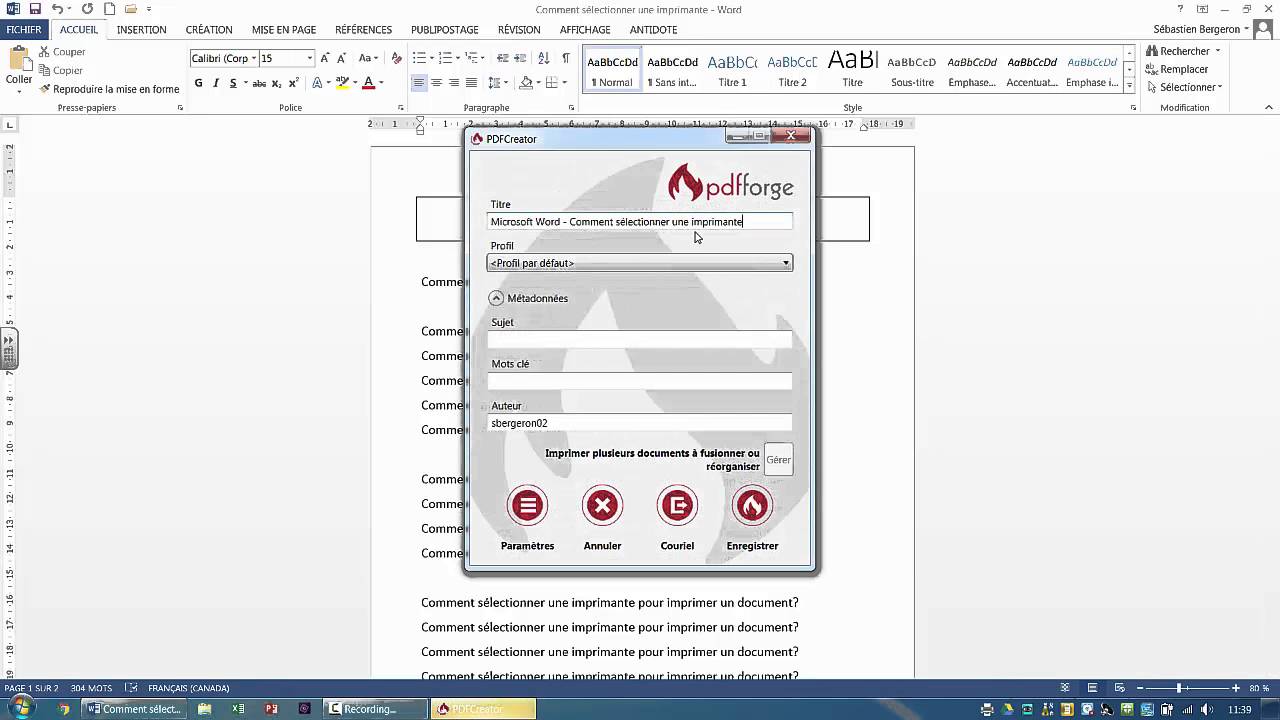Viewport: 1280px width, 720px height.
Task: Click FRANÇAIS (CANADA) language in status bar
Action: point(189,688)
